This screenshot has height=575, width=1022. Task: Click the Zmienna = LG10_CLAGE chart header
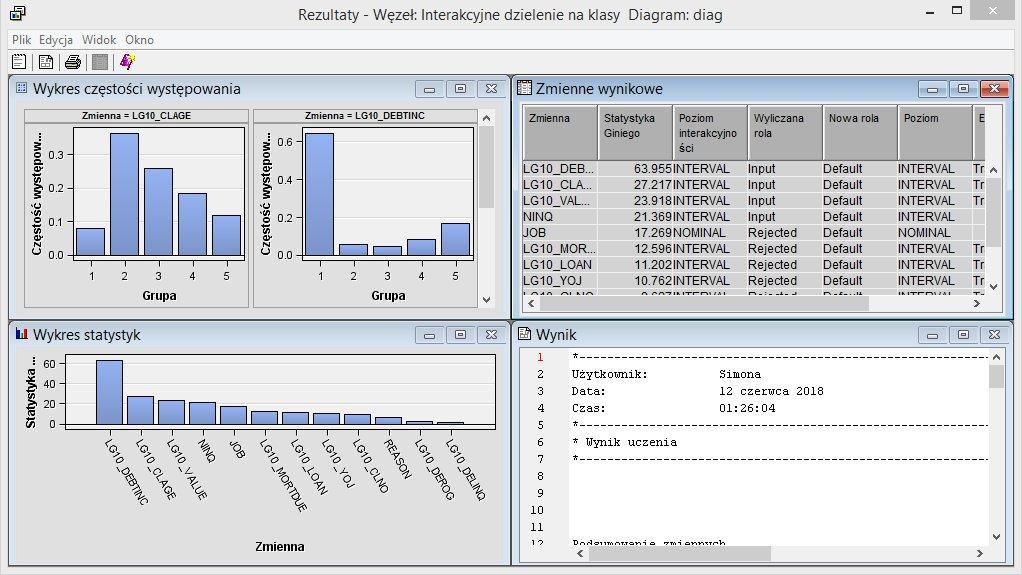coord(136,115)
